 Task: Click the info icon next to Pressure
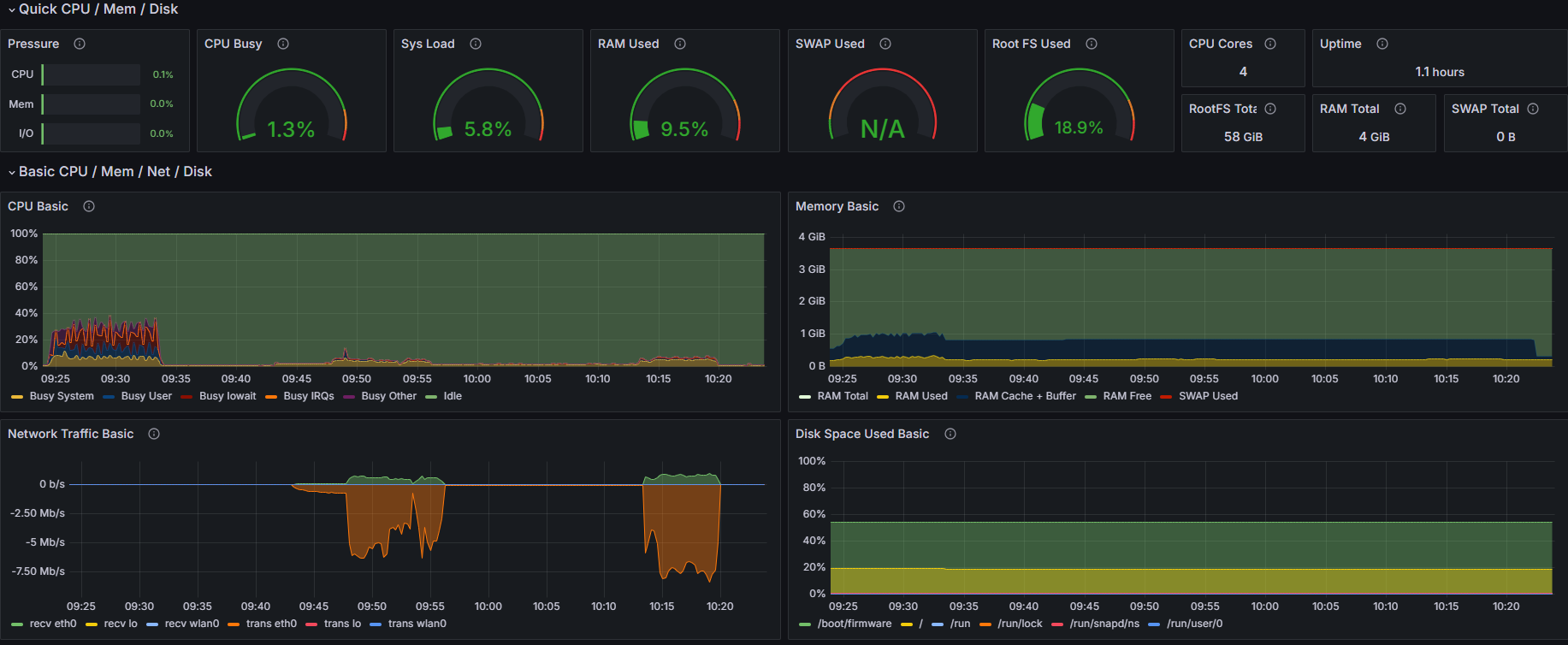[x=80, y=44]
